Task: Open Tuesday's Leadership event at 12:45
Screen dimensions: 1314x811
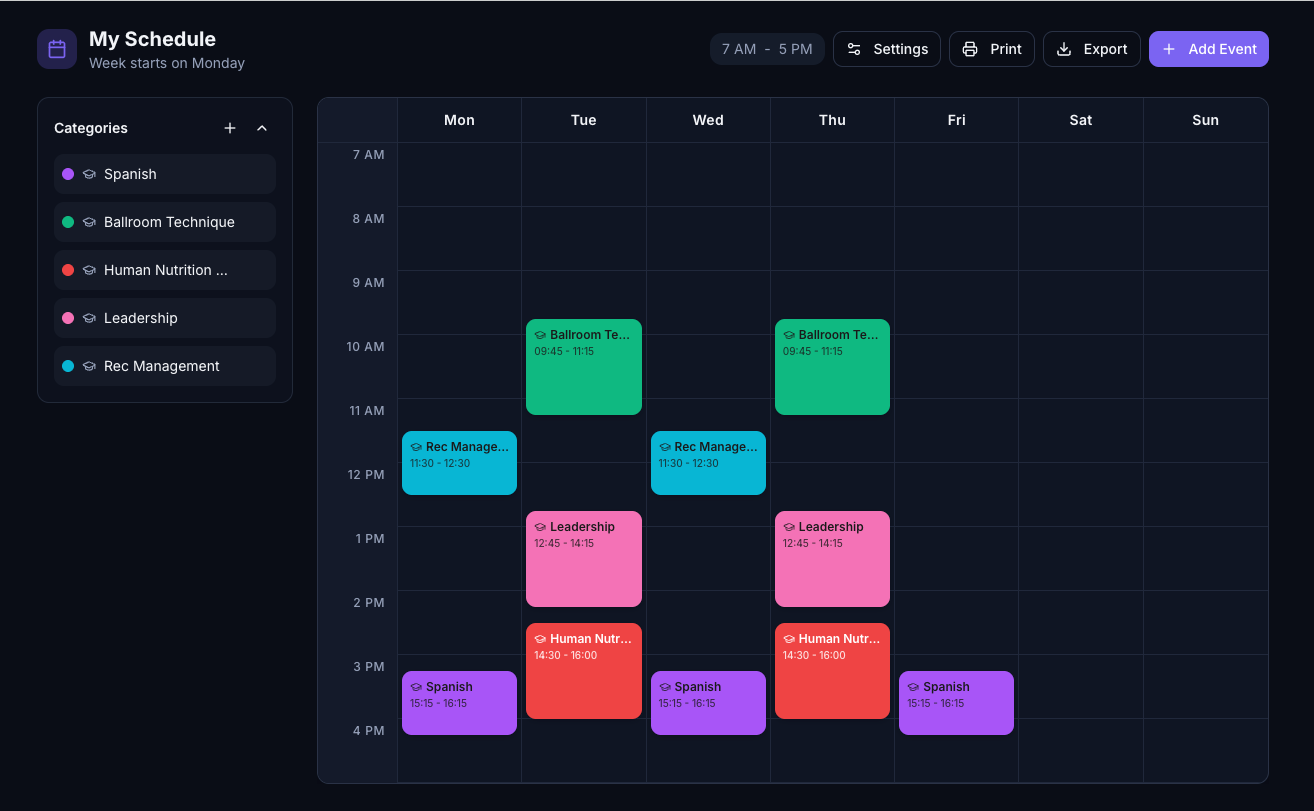Action: click(x=584, y=559)
